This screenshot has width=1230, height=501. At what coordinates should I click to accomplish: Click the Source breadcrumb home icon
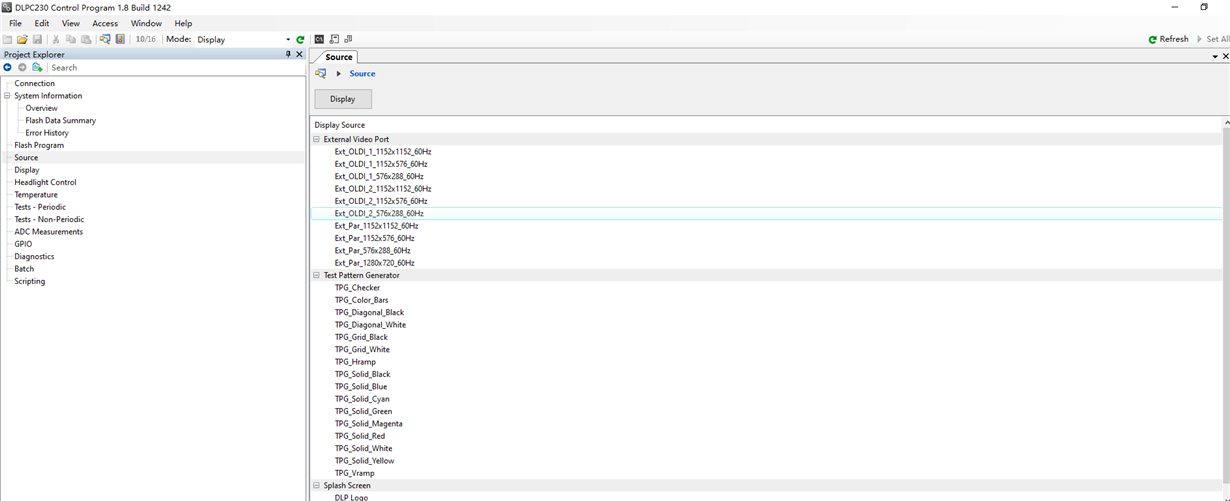tap(321, 73)
